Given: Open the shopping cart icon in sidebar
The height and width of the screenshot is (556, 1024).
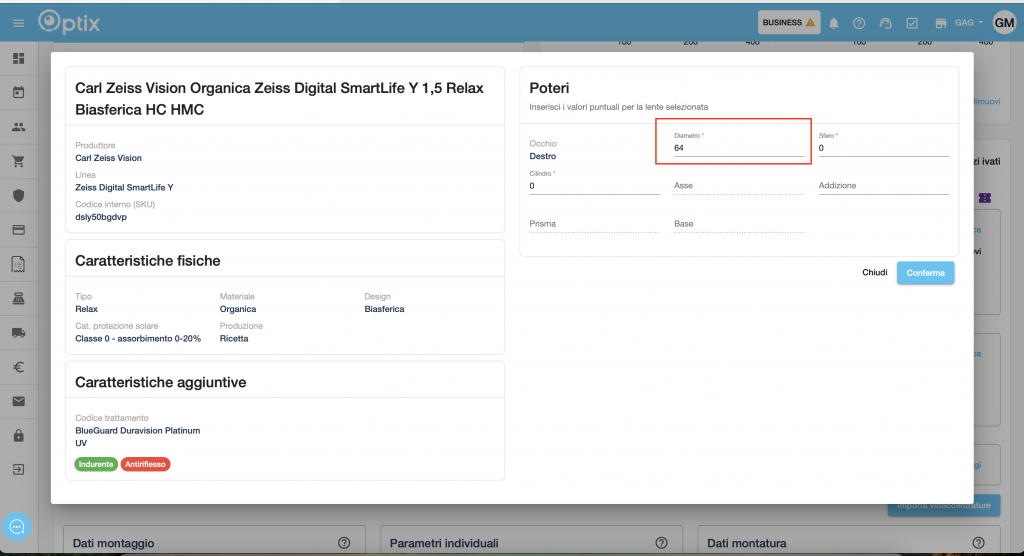Looking at the screenshot, I should pyautogui.click(x=18, y=161).
